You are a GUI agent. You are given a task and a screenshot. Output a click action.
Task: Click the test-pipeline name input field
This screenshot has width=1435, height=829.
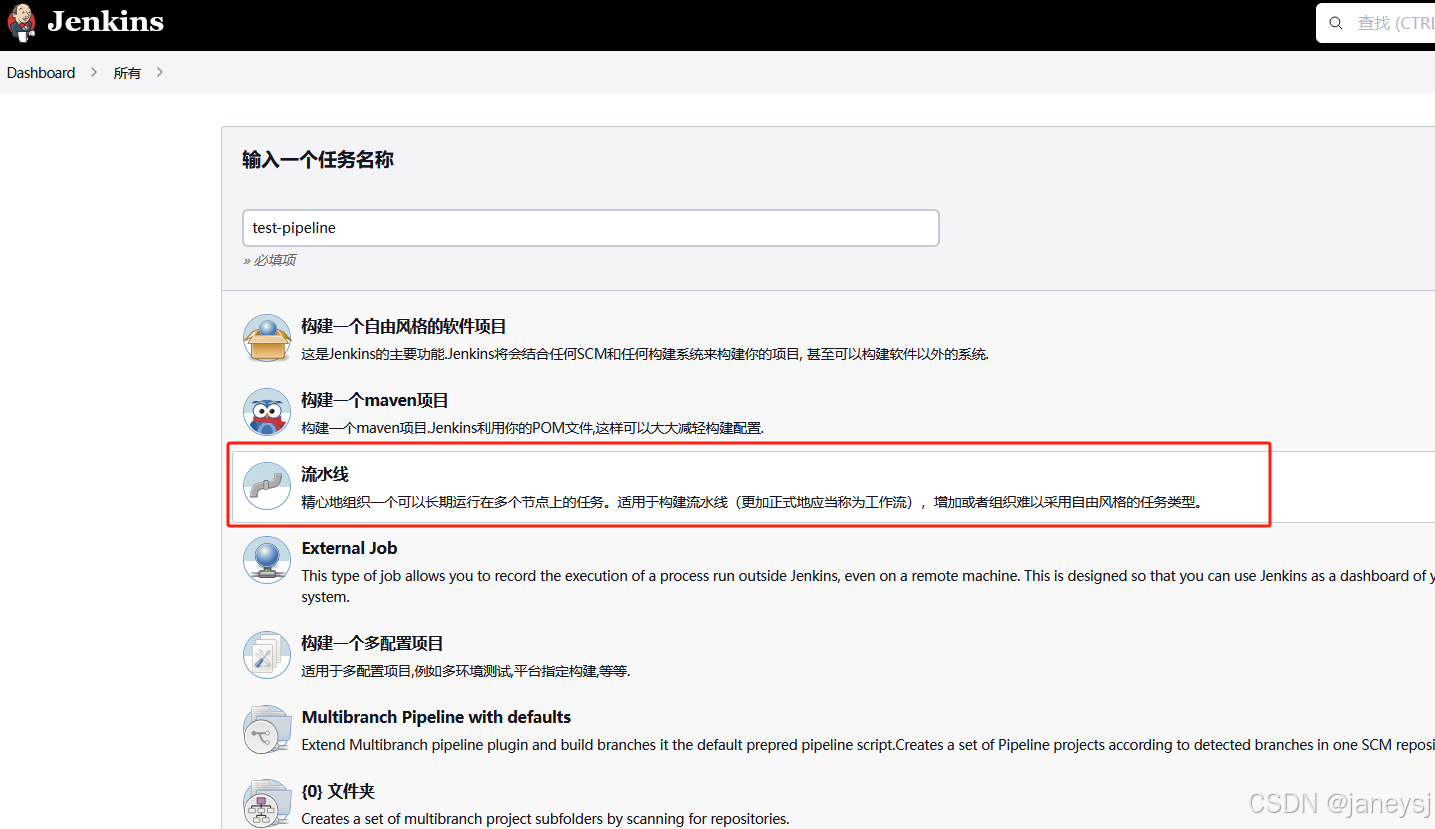590,228
